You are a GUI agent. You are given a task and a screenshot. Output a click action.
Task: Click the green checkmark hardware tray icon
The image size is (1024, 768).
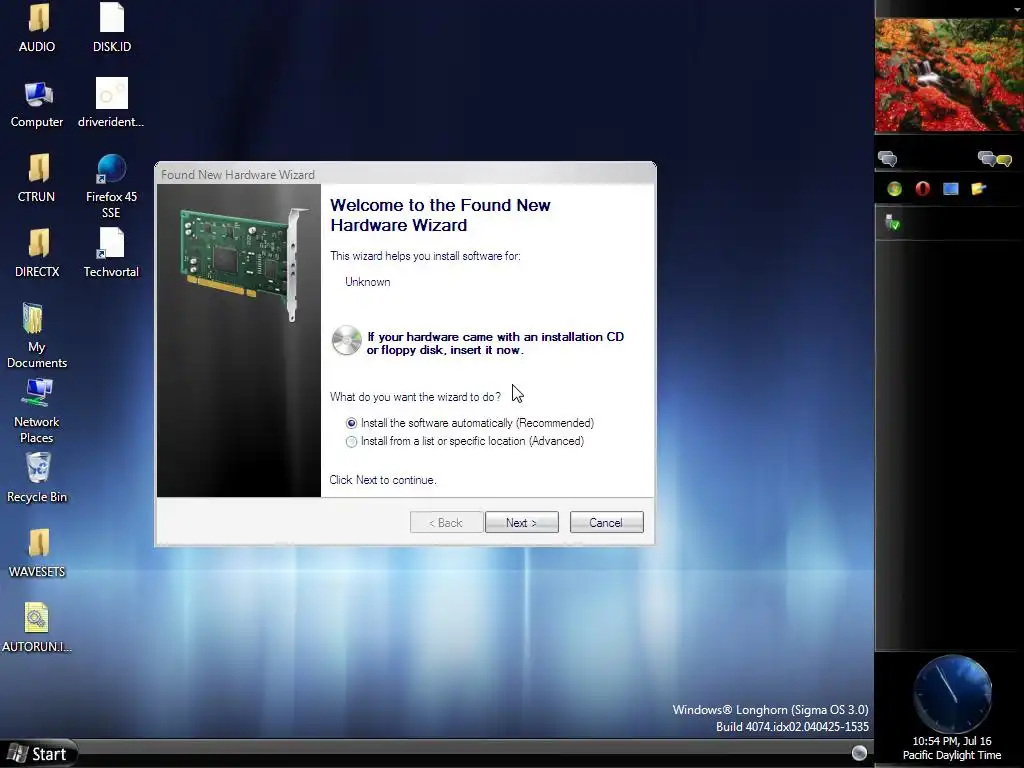point(892,222)
